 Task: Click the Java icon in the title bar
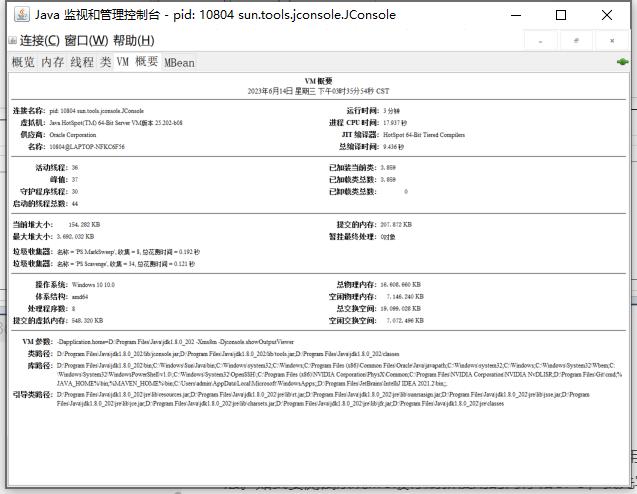pos(22,15)
